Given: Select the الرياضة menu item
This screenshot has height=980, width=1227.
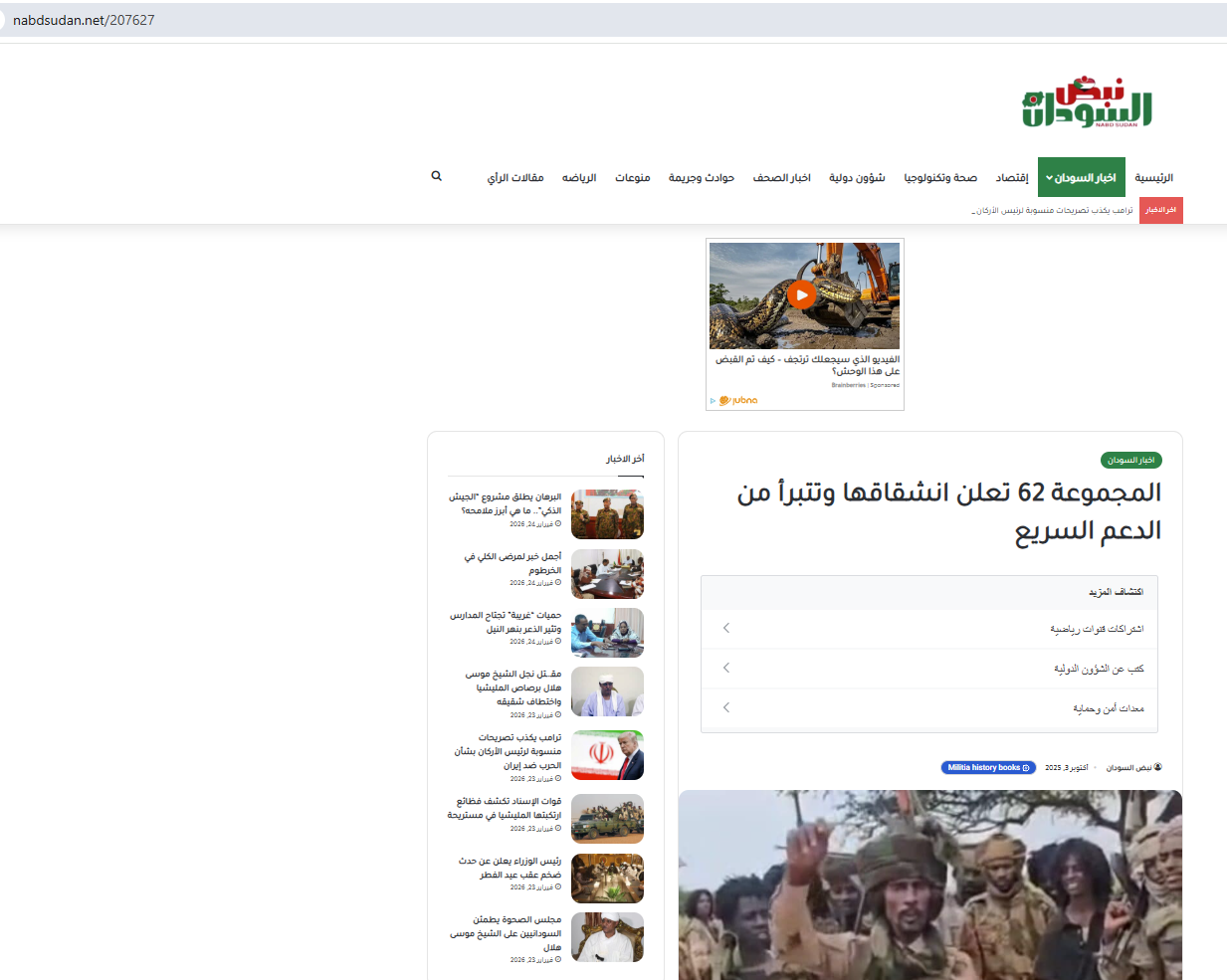Looking at the screenshot, I should coord(578,177).
